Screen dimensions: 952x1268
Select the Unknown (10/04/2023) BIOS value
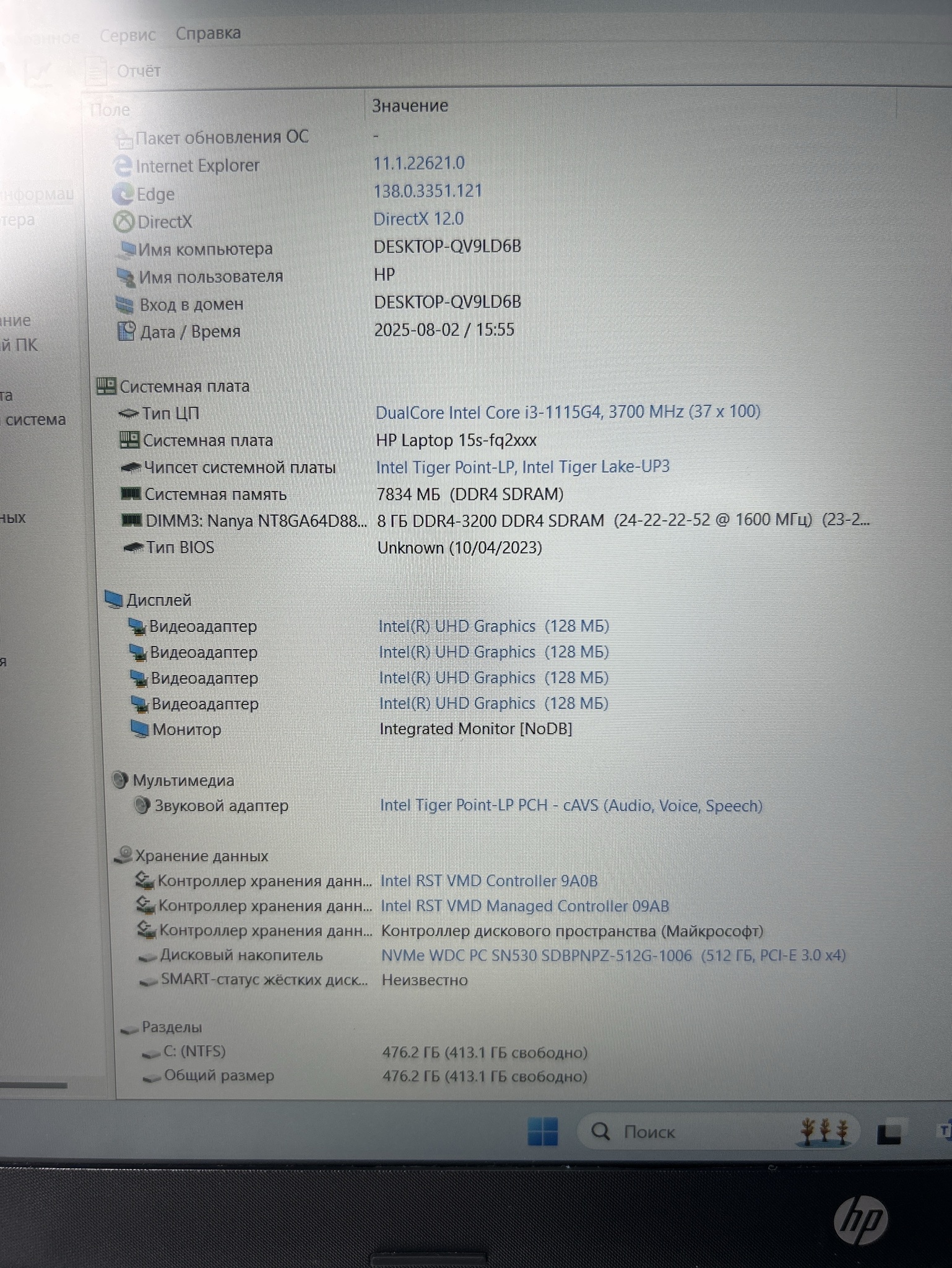pyautogui.click(x=460, y=547)
